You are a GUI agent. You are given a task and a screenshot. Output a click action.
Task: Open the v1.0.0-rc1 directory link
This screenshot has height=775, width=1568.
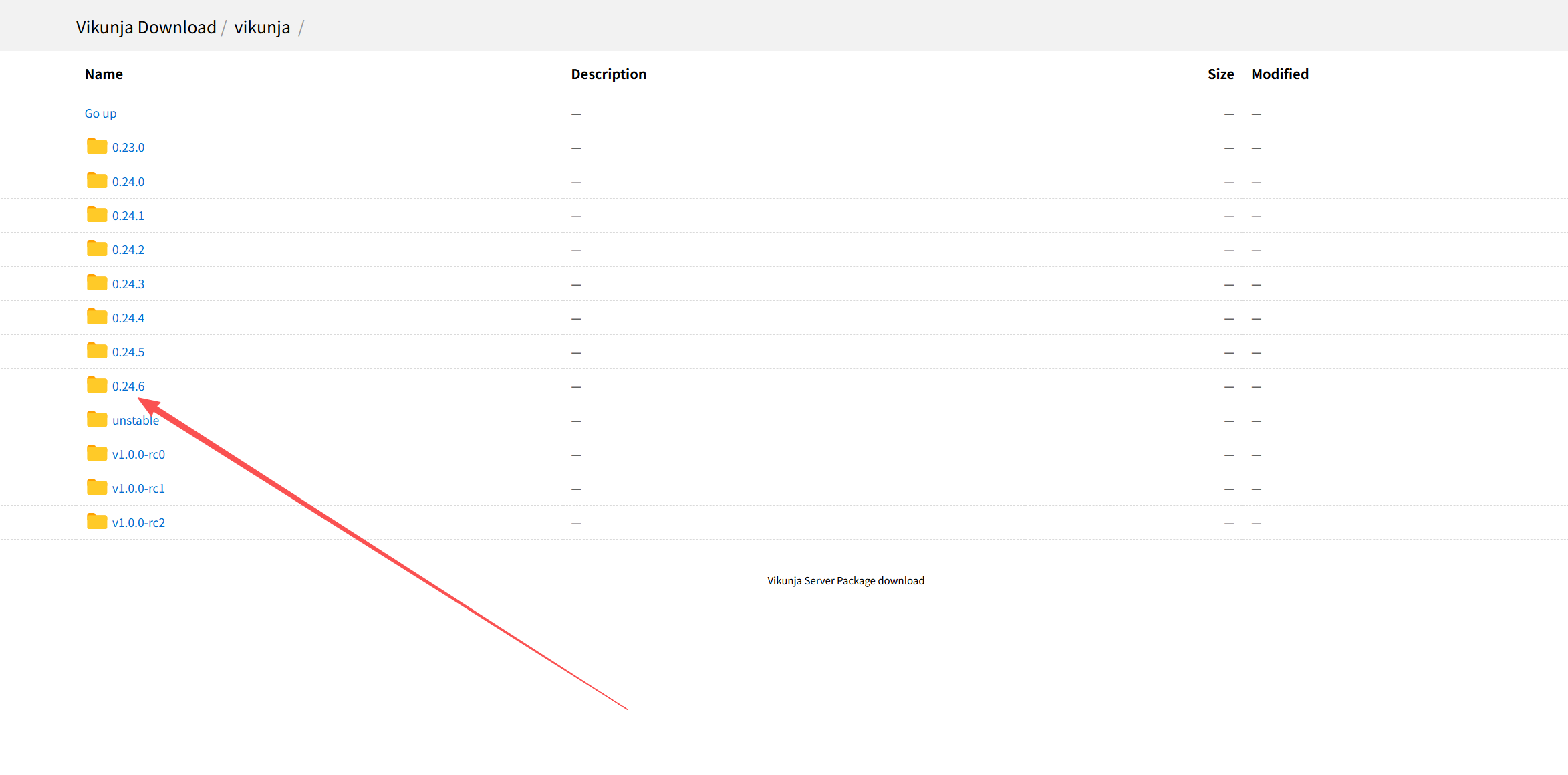click(x=138, y=489)
